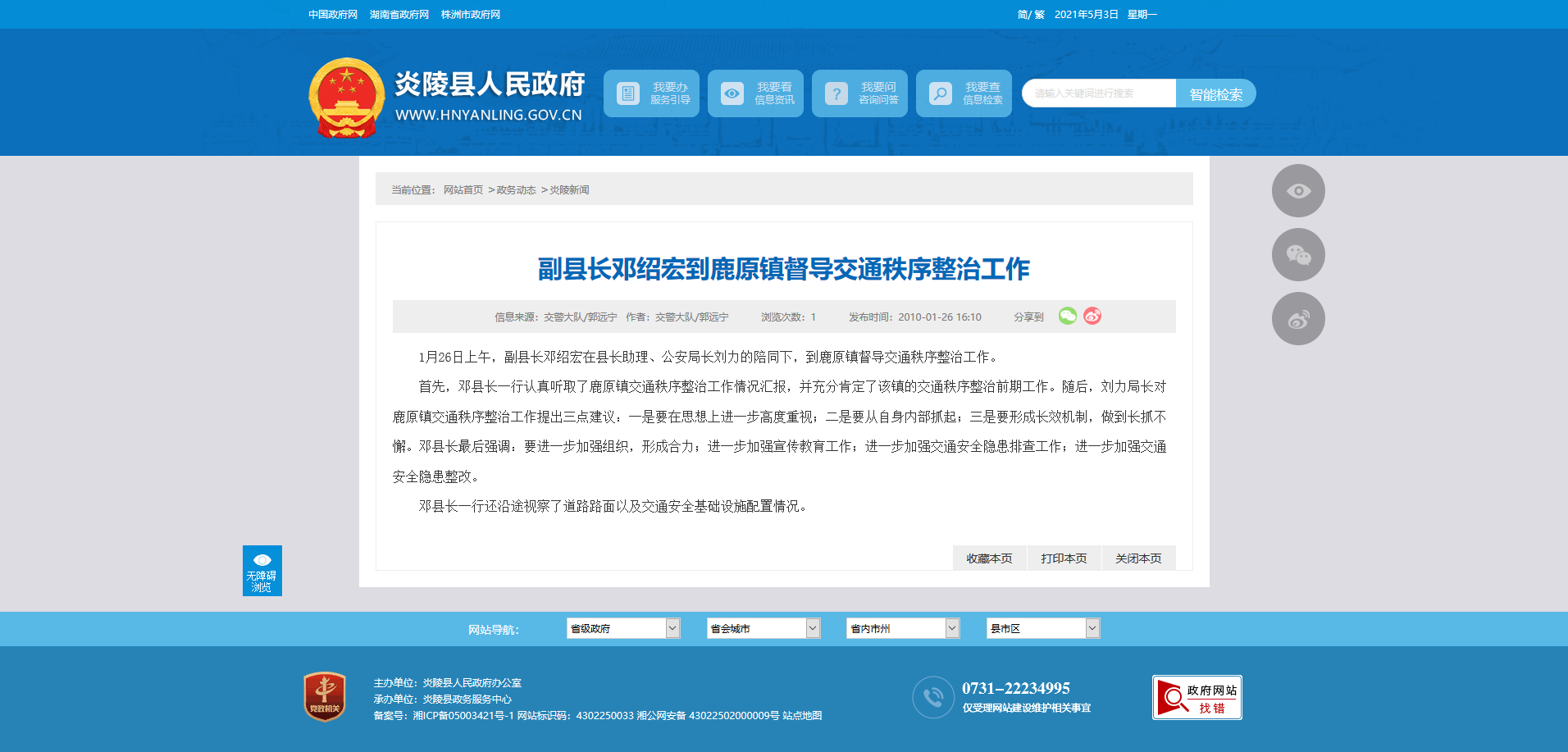Expand the 省会城市 dropdown

pyautogui.click(x=763, y=629)
